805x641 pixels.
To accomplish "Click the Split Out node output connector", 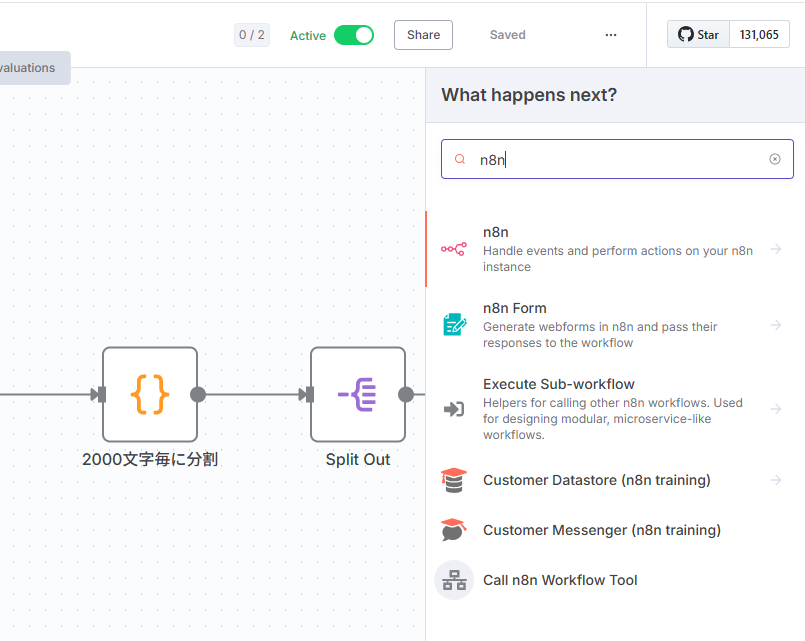I will coord(406,394).
